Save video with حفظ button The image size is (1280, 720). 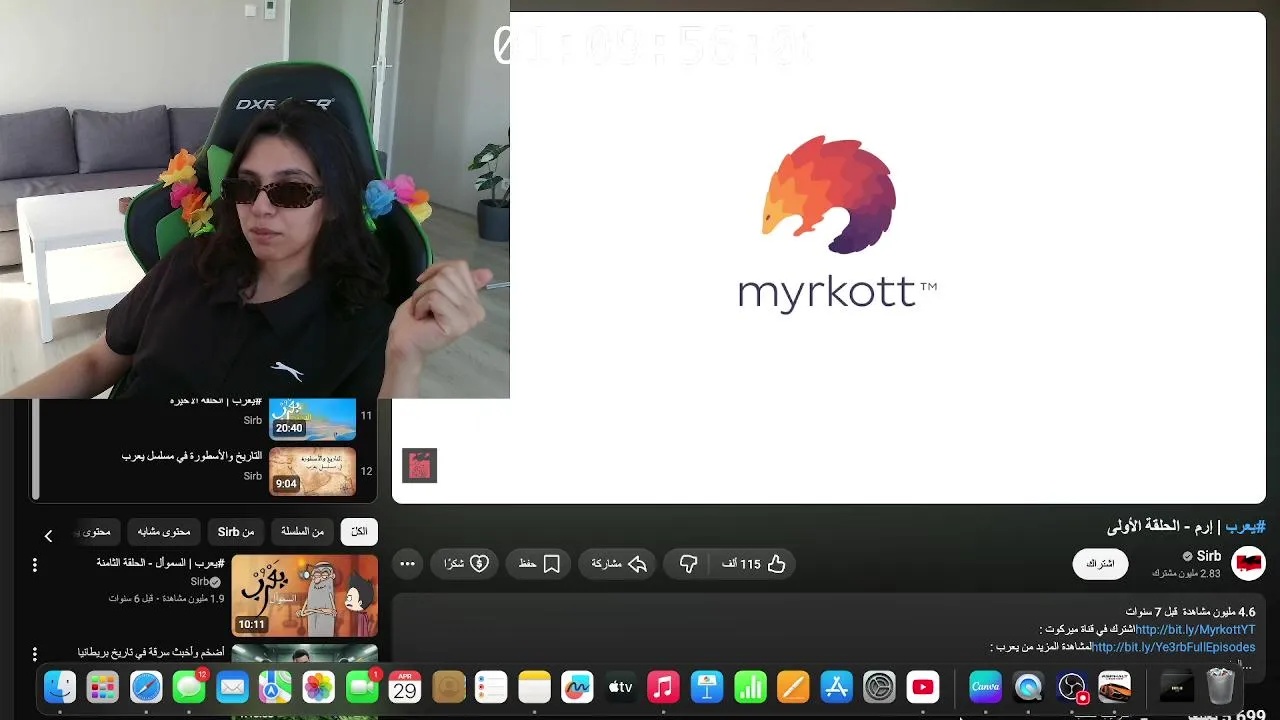click(x=539, y=564)
